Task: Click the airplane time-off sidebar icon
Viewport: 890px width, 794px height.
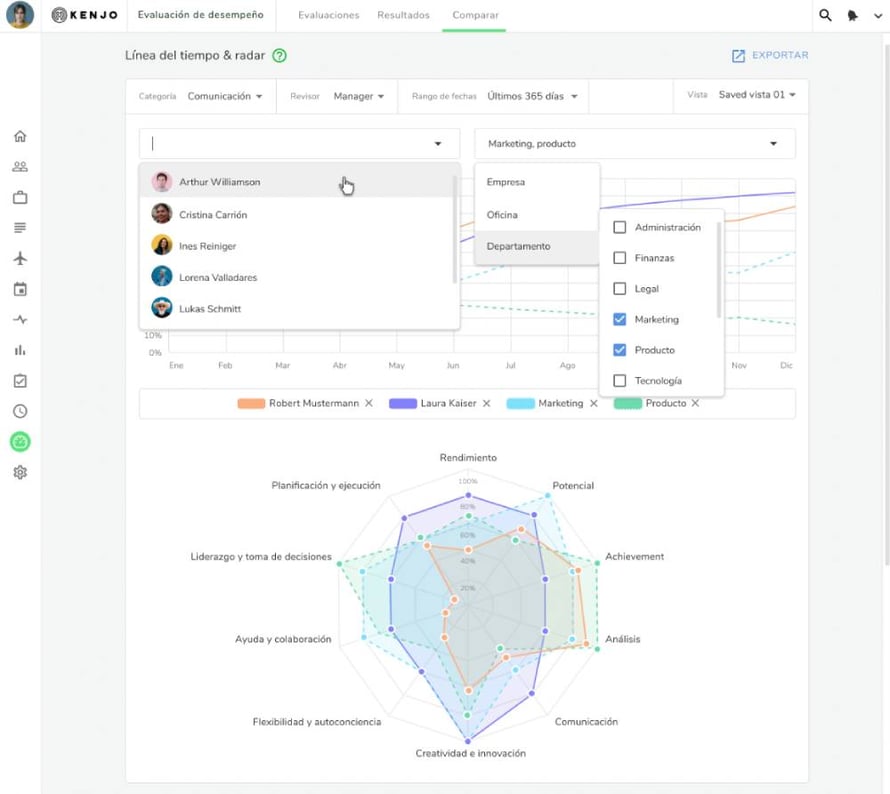Action: pyautogui.click(x=20, y=259)
